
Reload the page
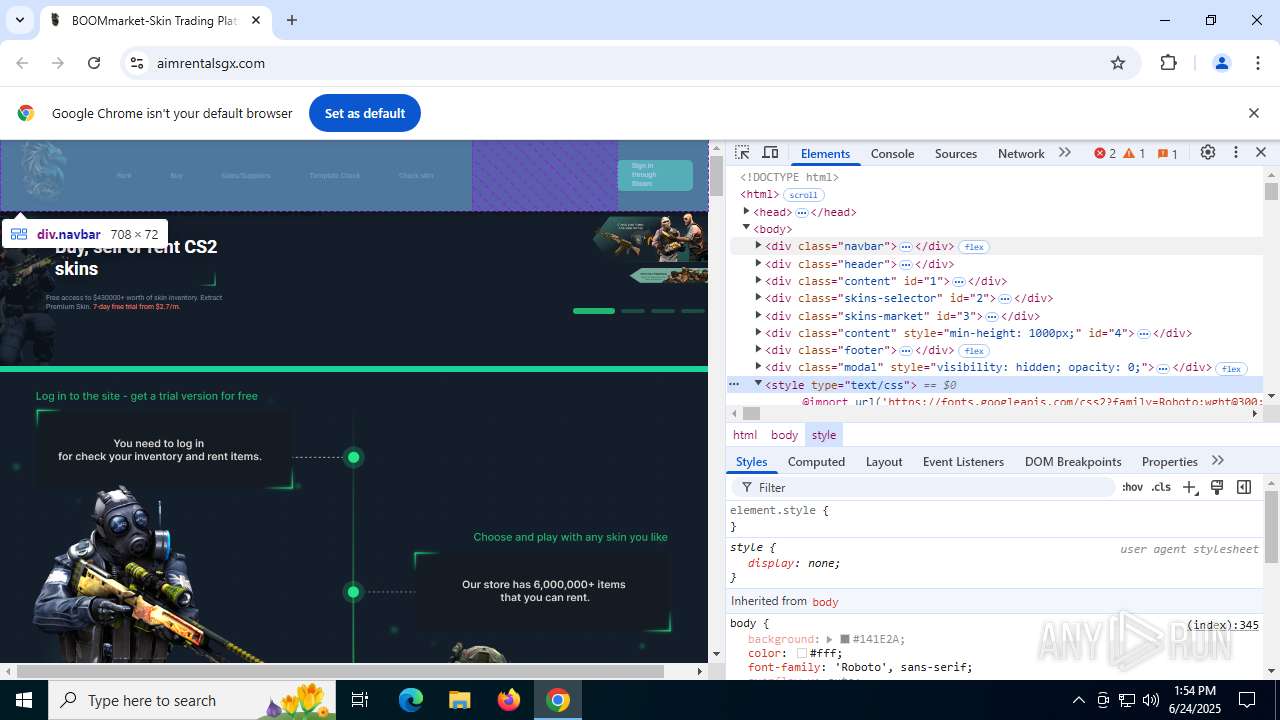(x=94, y=63)
